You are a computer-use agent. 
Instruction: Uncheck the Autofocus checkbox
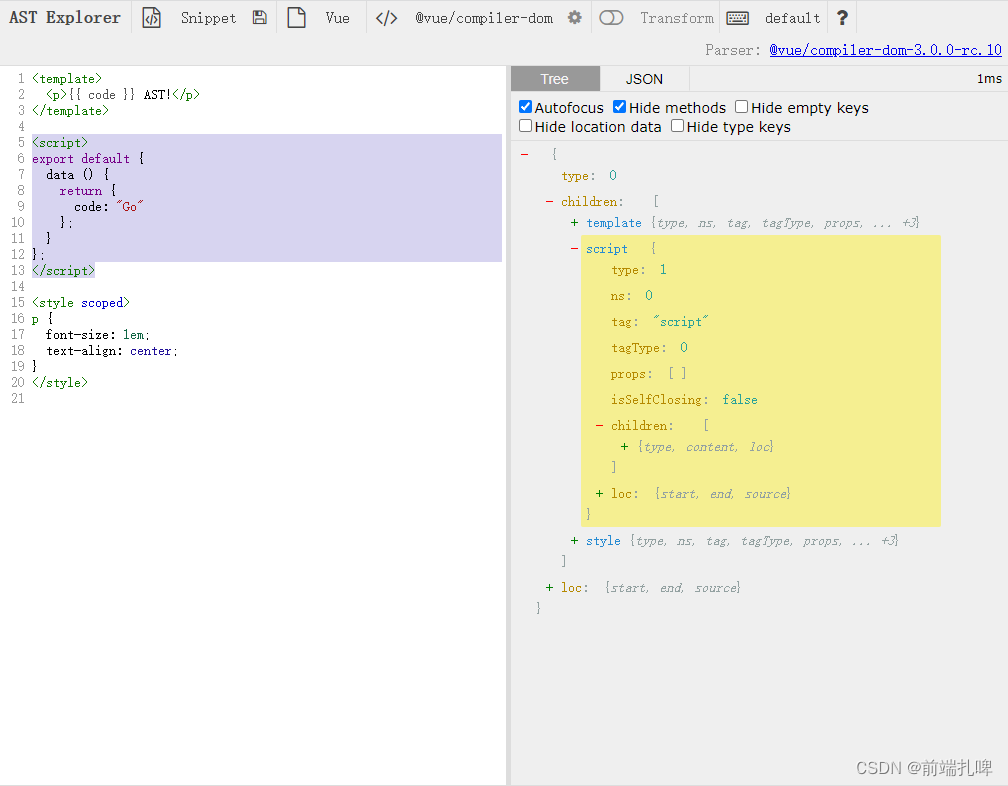point(525,107)
